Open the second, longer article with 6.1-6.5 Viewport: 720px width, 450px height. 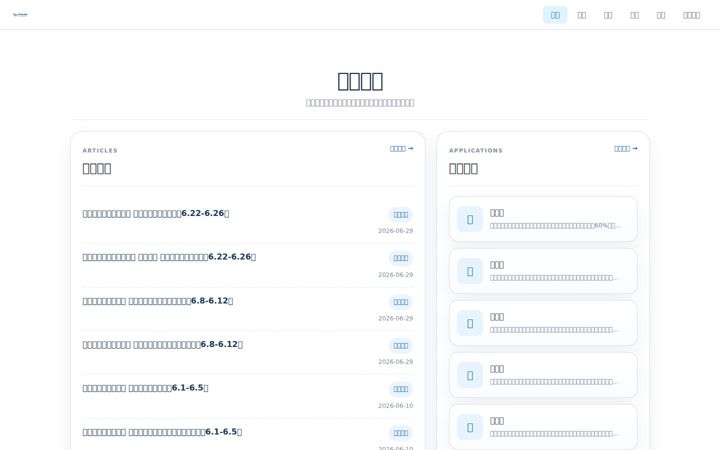[x=162, y=432]
